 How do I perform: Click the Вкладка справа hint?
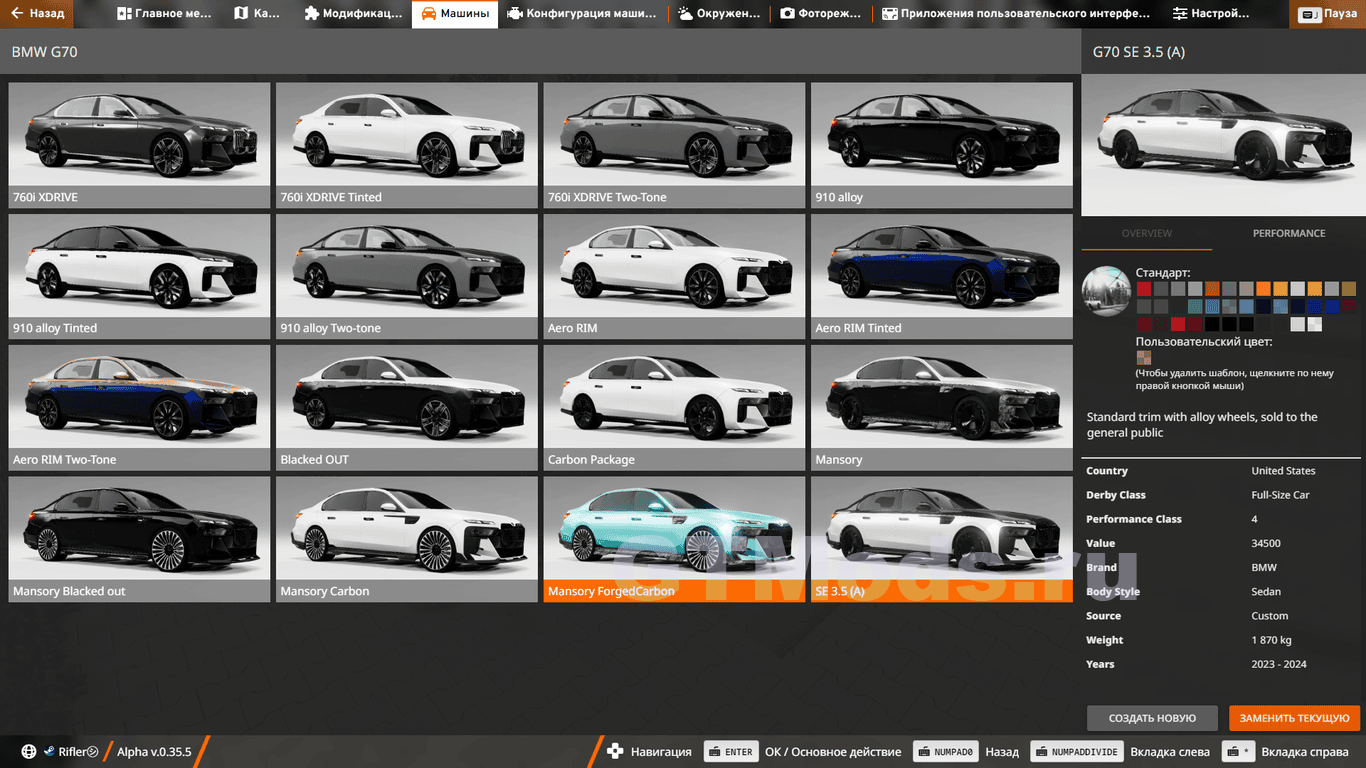point(1305,752)
